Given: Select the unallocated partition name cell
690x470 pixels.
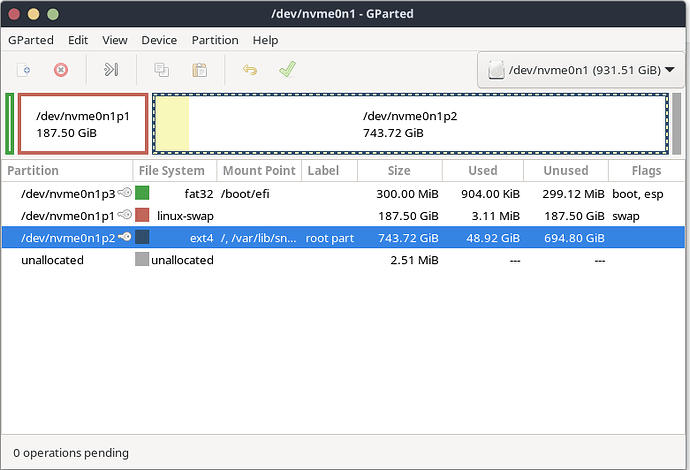Looking at the screenshot, I should click(x=52, y=260).
